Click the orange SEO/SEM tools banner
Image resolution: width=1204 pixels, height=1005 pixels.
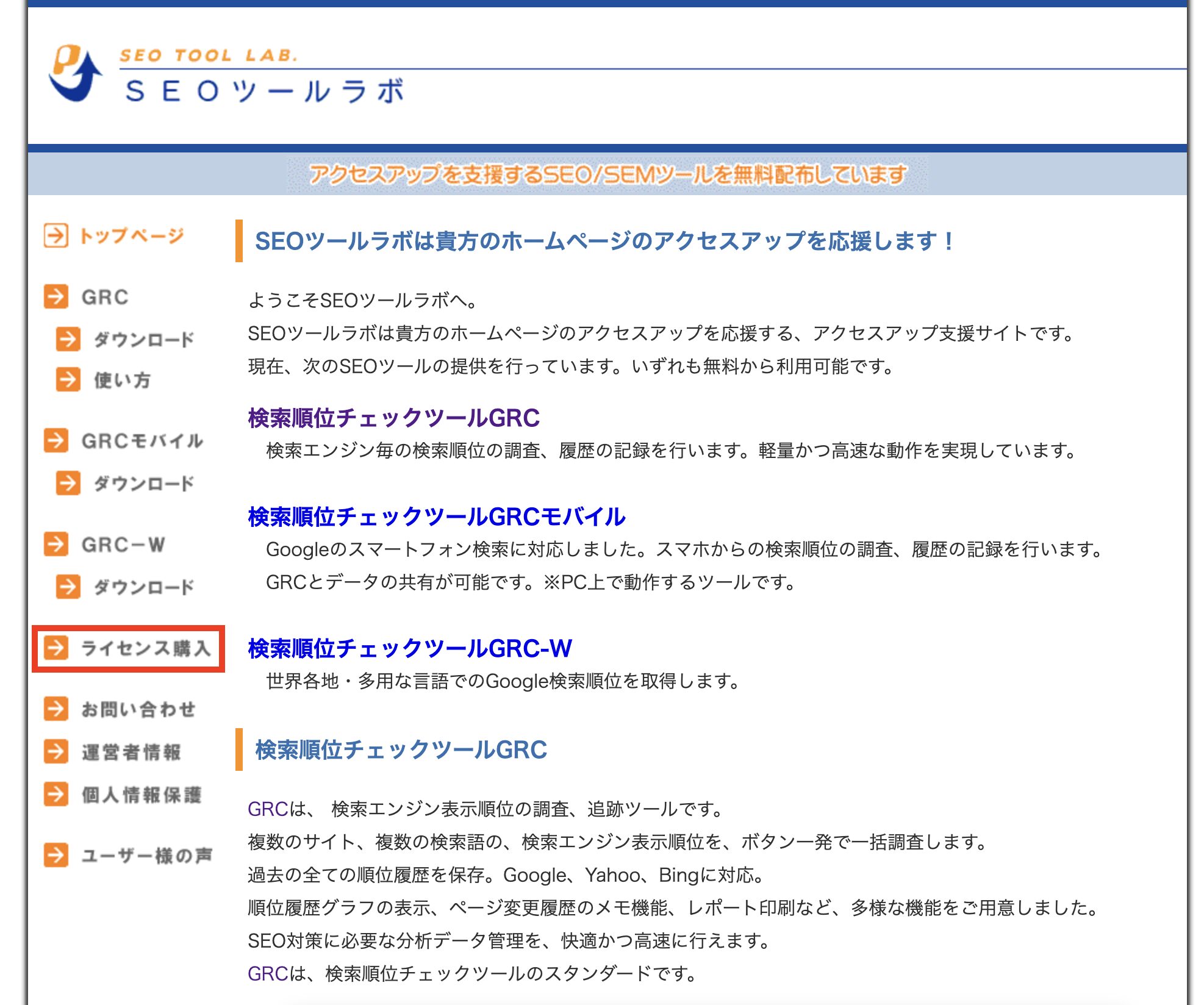point(607,174)
